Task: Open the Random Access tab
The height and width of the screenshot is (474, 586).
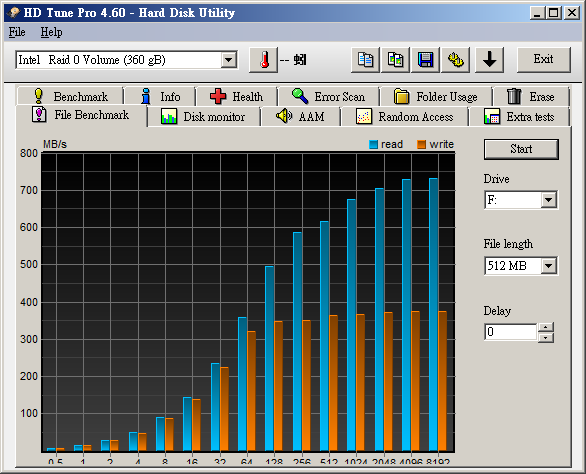Action: (x=404, y=117)
